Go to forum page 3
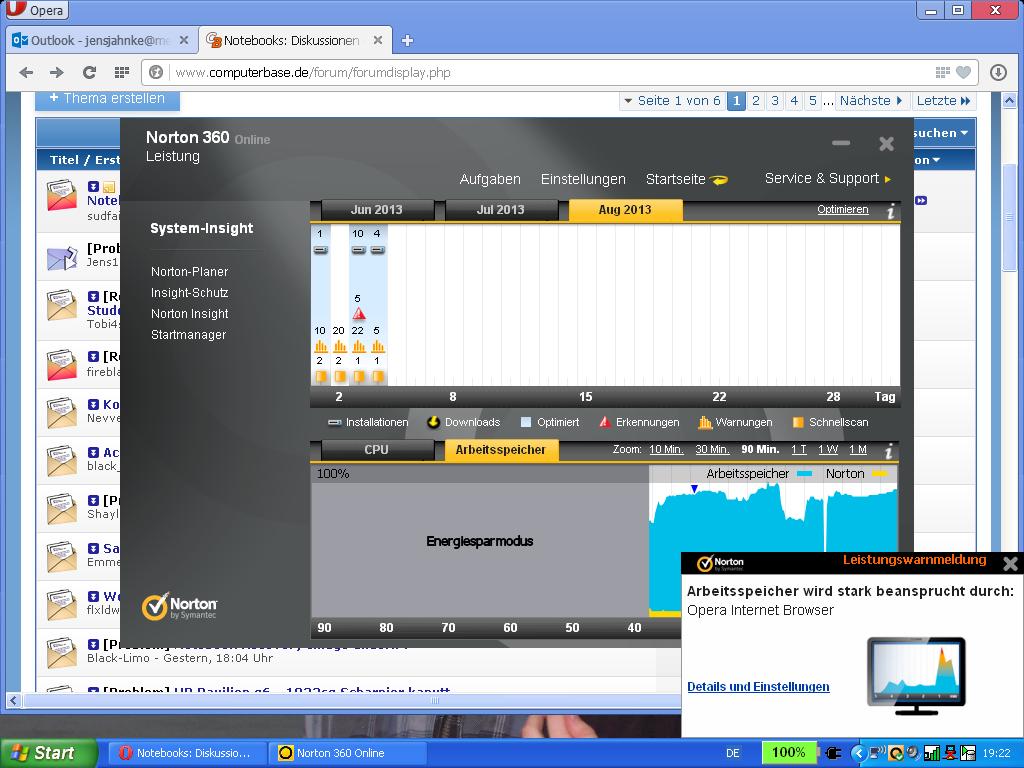 coord(775,101)
